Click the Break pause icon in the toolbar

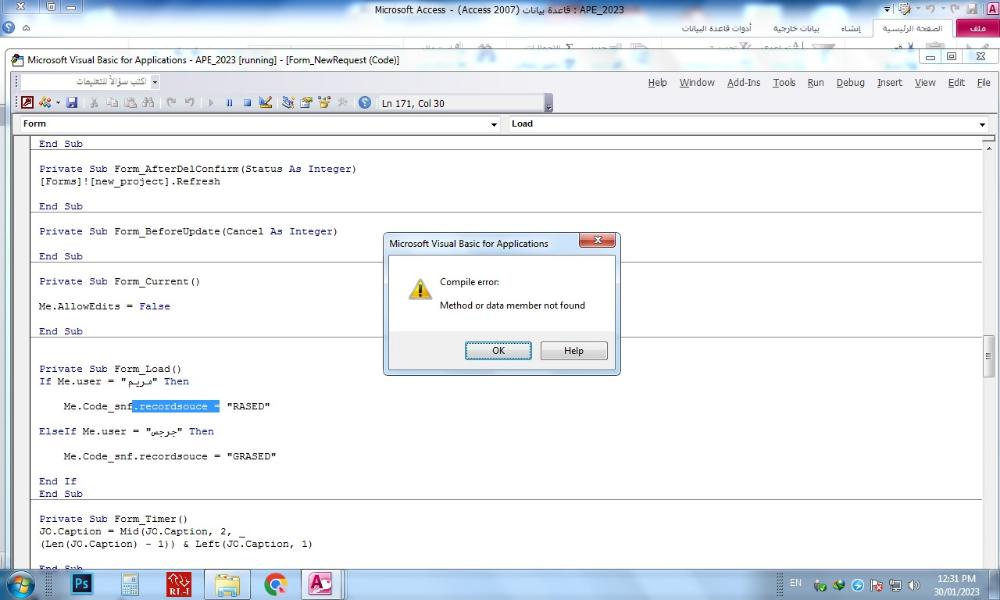(229, 103)
